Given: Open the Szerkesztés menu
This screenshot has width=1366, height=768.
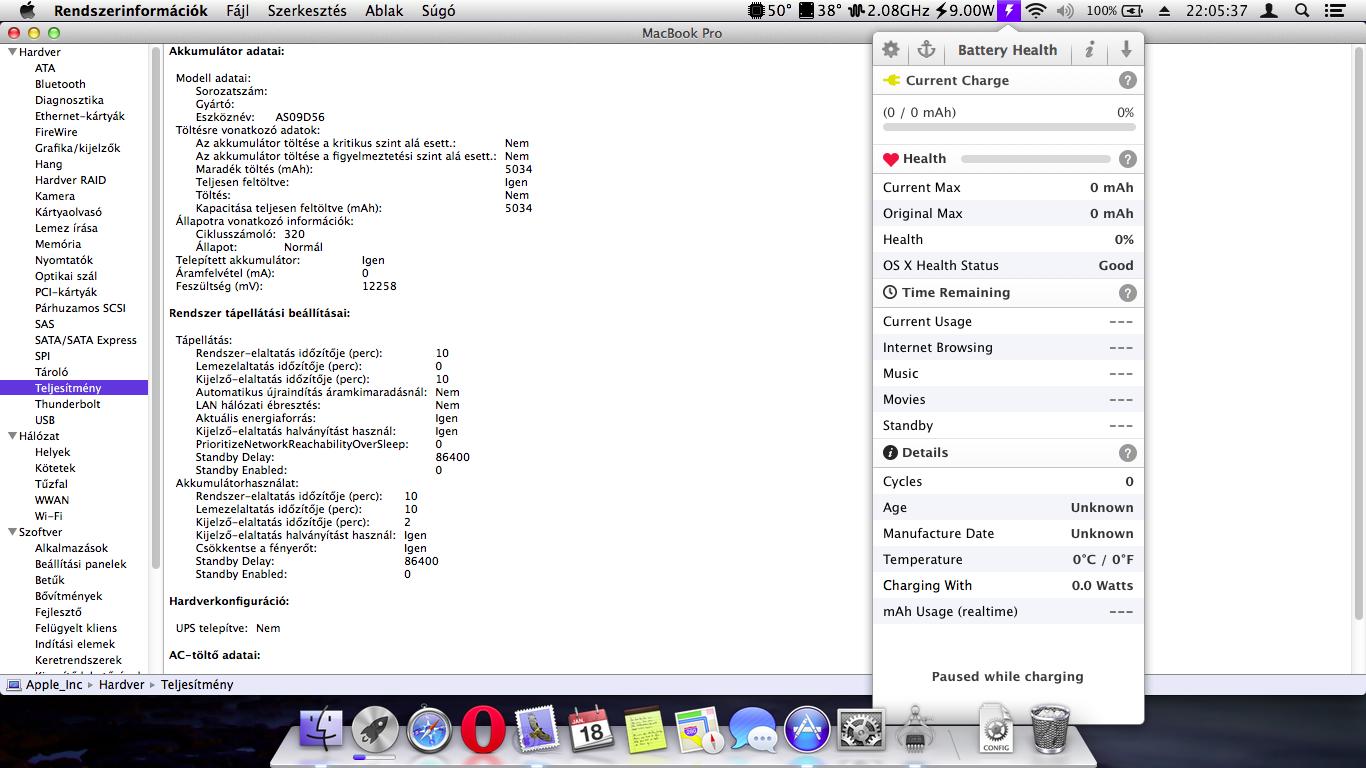Looking at the screenshot, I should pyautogui.click(x=307, y=11).
